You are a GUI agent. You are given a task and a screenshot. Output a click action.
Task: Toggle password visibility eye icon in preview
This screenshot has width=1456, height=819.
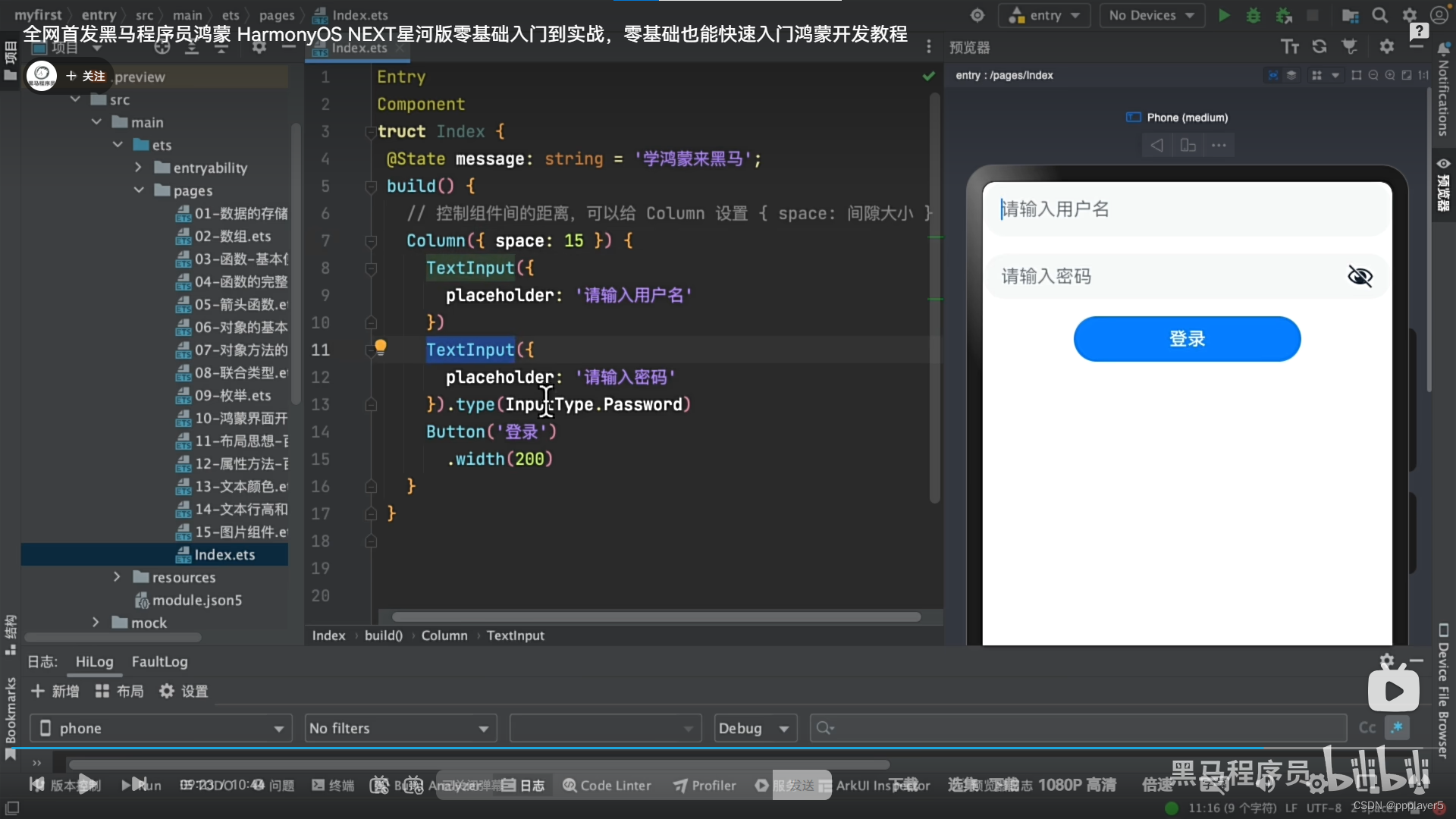click(x=1360, y=276)
